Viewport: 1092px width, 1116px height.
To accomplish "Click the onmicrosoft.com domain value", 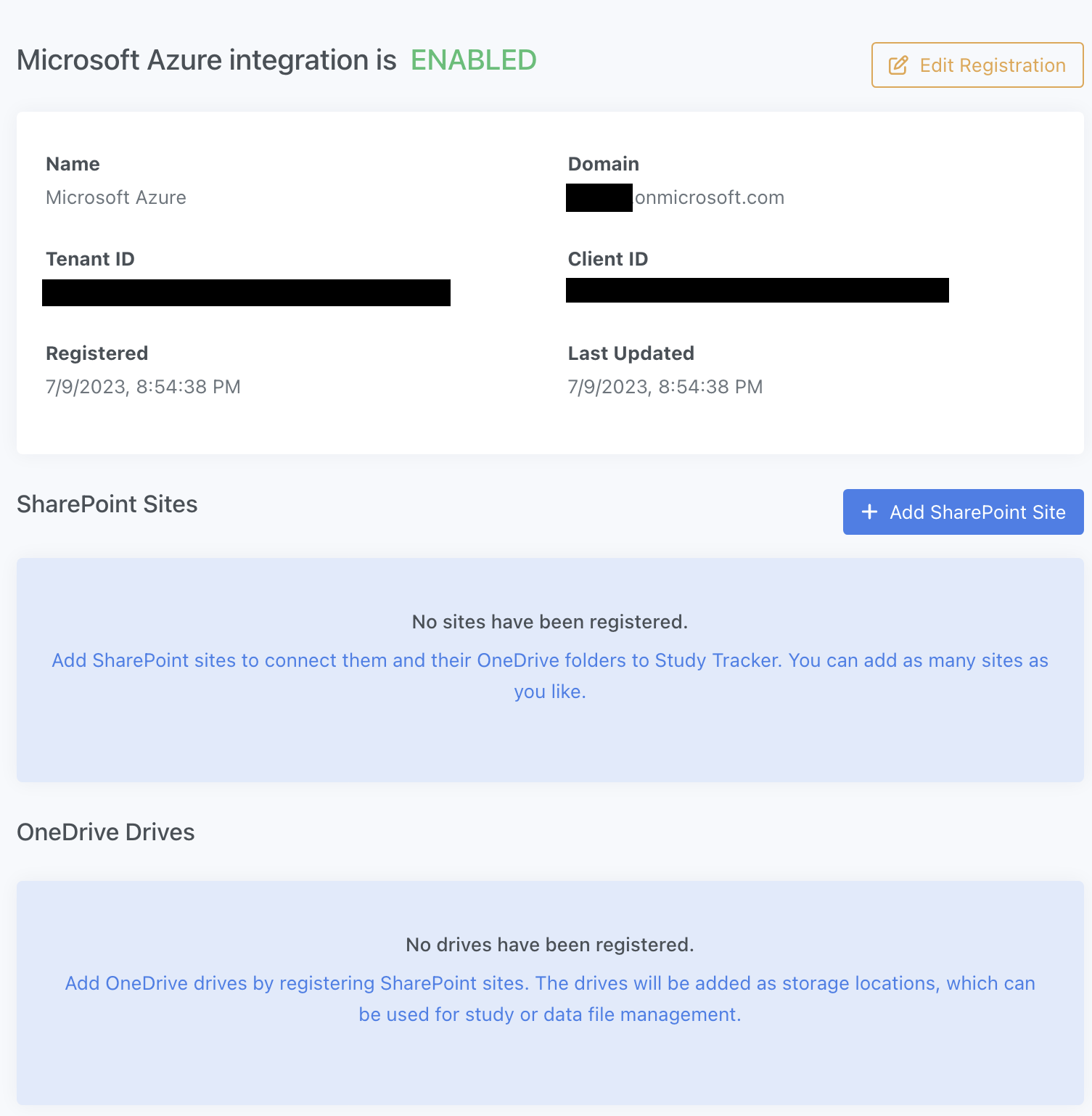I will point(709,197).
